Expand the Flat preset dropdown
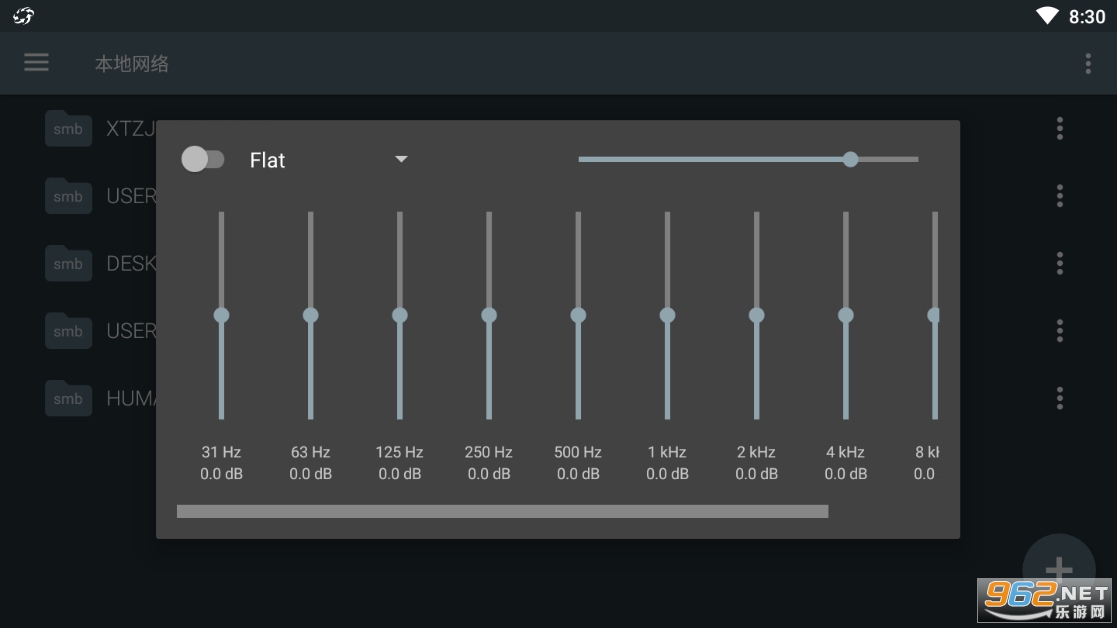1117x628 pixels. (x=401, y=159)
